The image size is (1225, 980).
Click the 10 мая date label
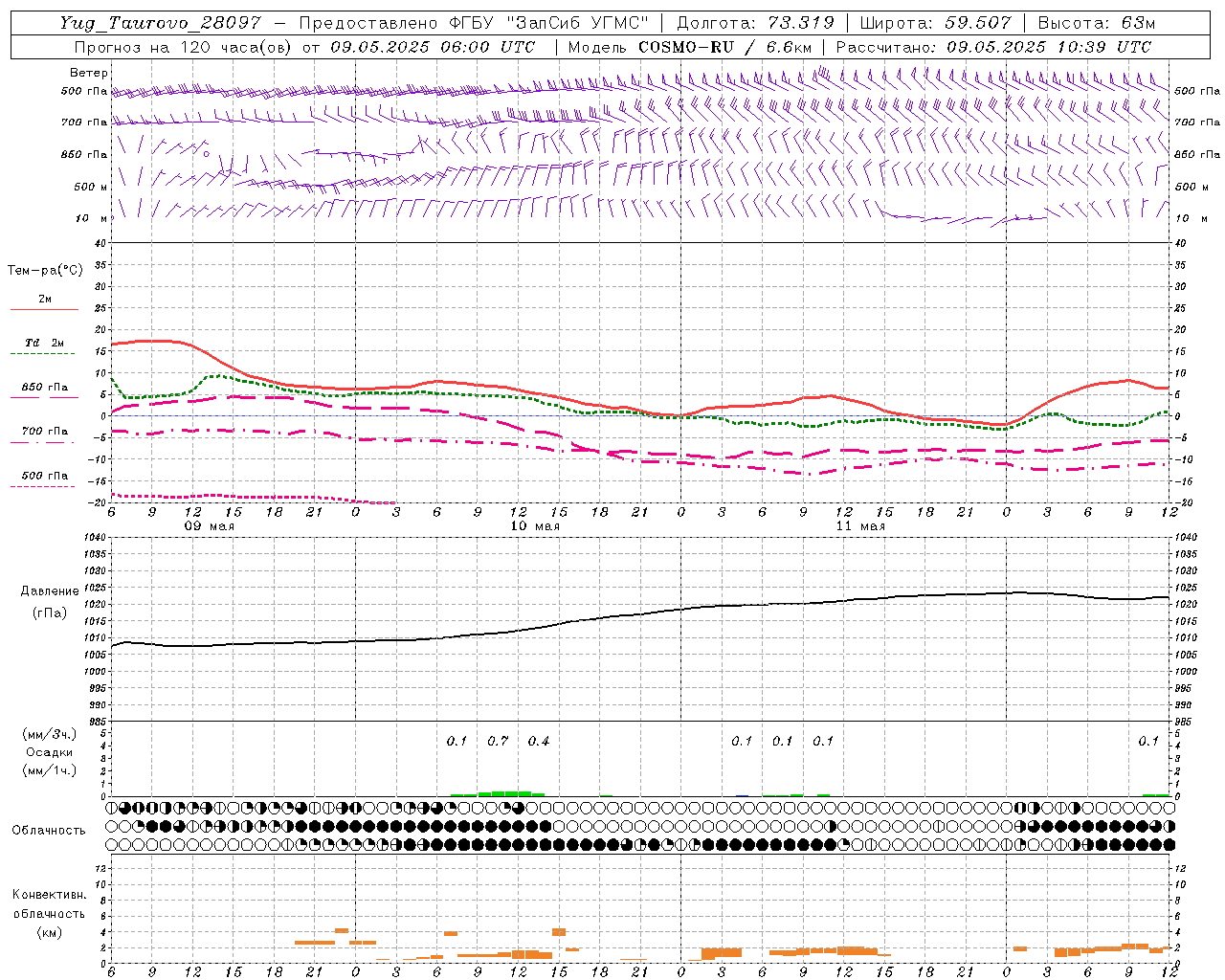point(535,526)
